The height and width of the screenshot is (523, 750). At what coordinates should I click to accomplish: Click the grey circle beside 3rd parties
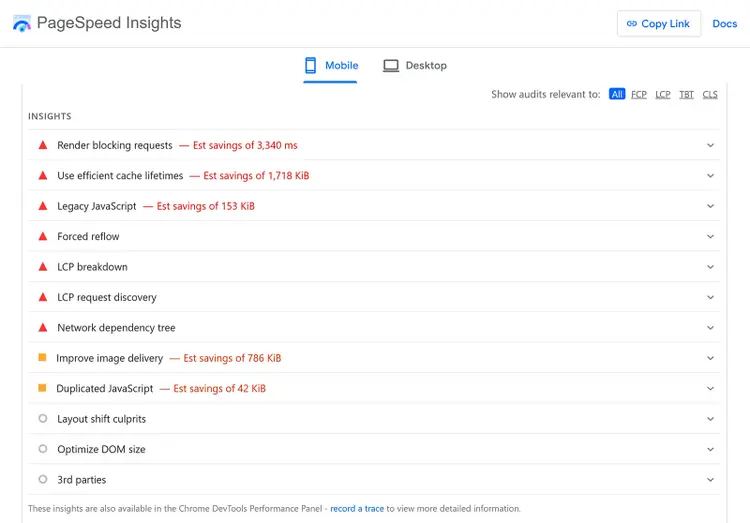pos(43,479)
